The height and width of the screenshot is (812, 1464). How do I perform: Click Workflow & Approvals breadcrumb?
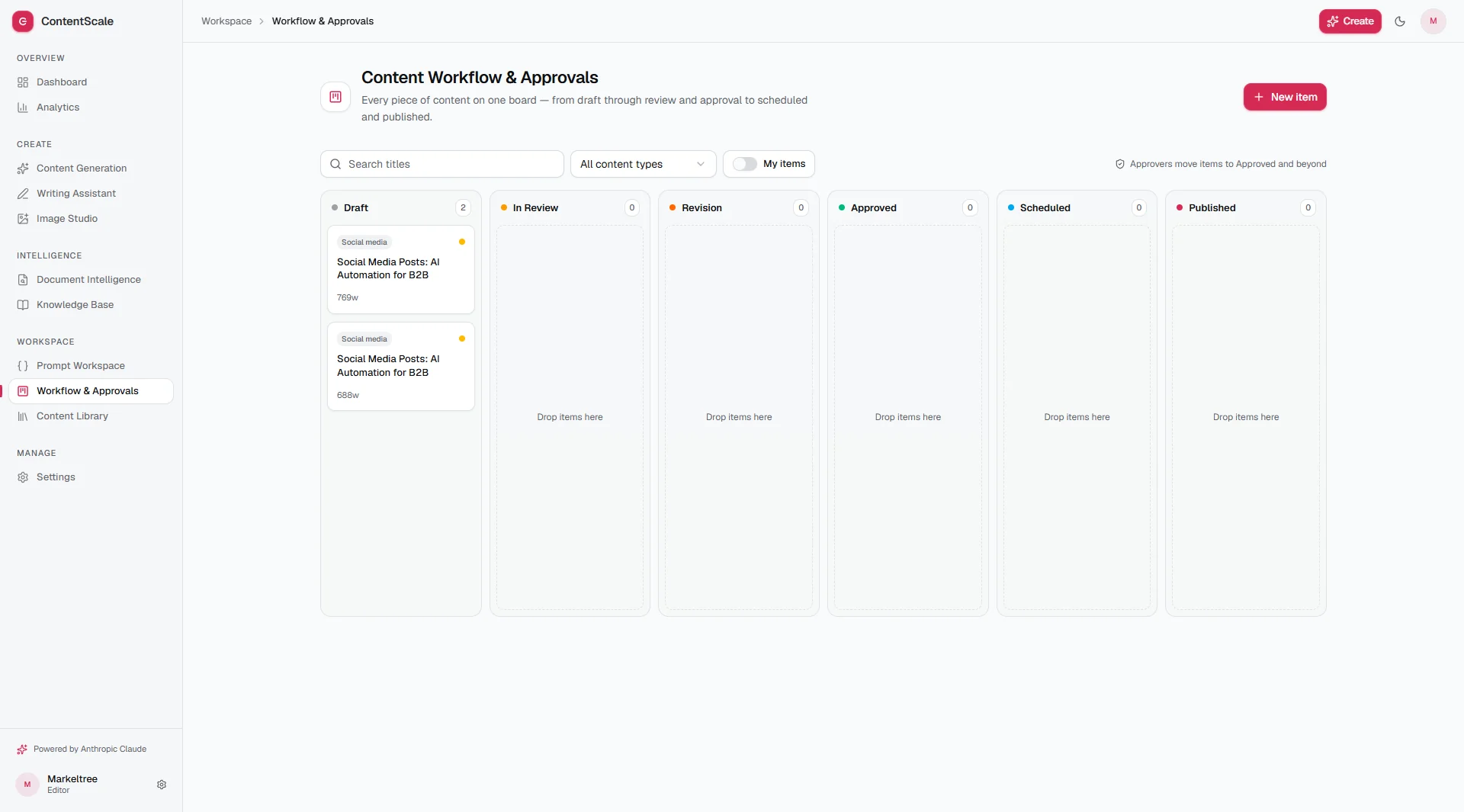coord(323,21)
